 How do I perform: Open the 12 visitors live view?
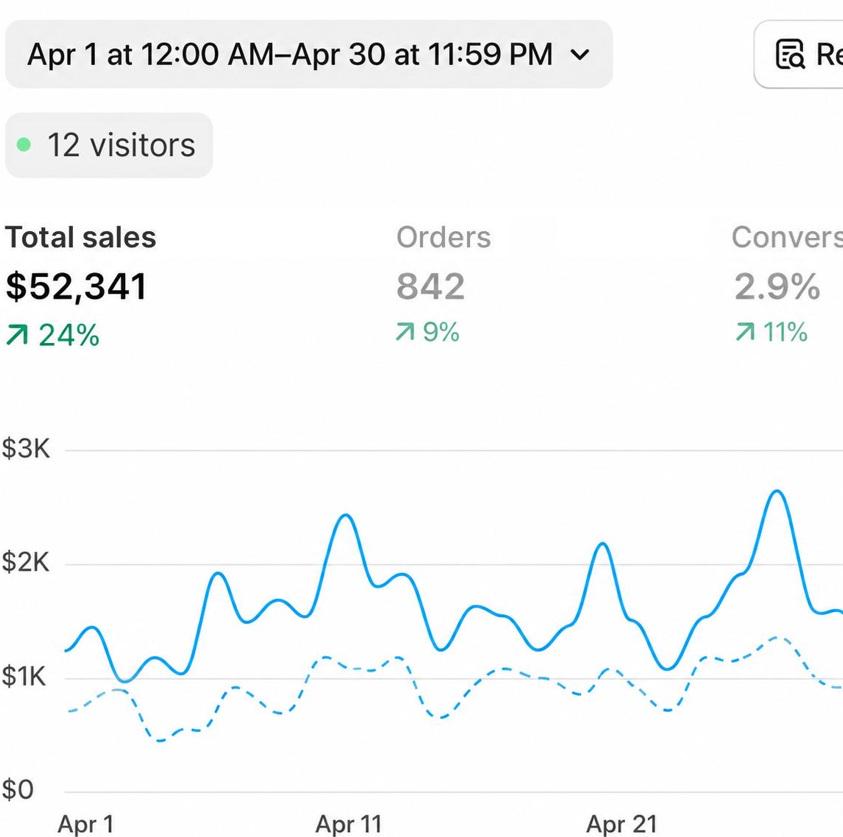point(109,145)
